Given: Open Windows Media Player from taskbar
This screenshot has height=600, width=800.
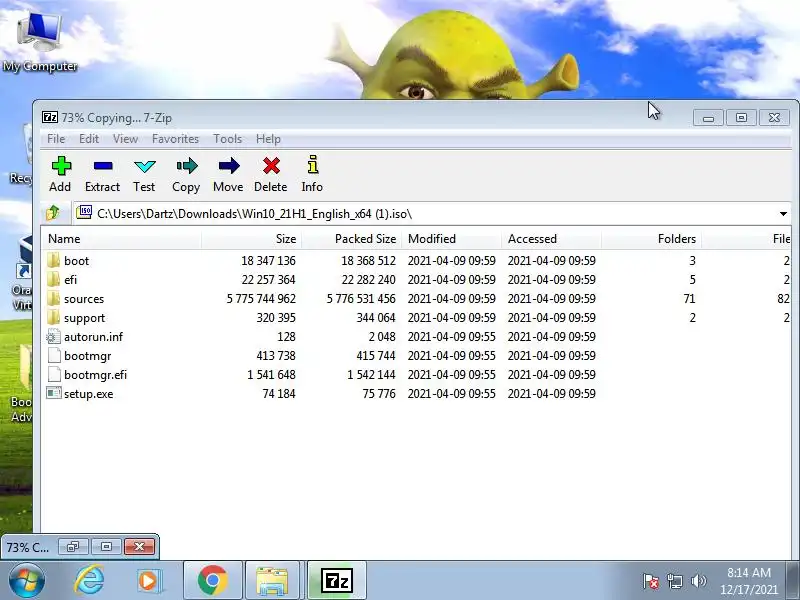Looking at the screenshot, I should pyautogui.click(x=149, y=581).
